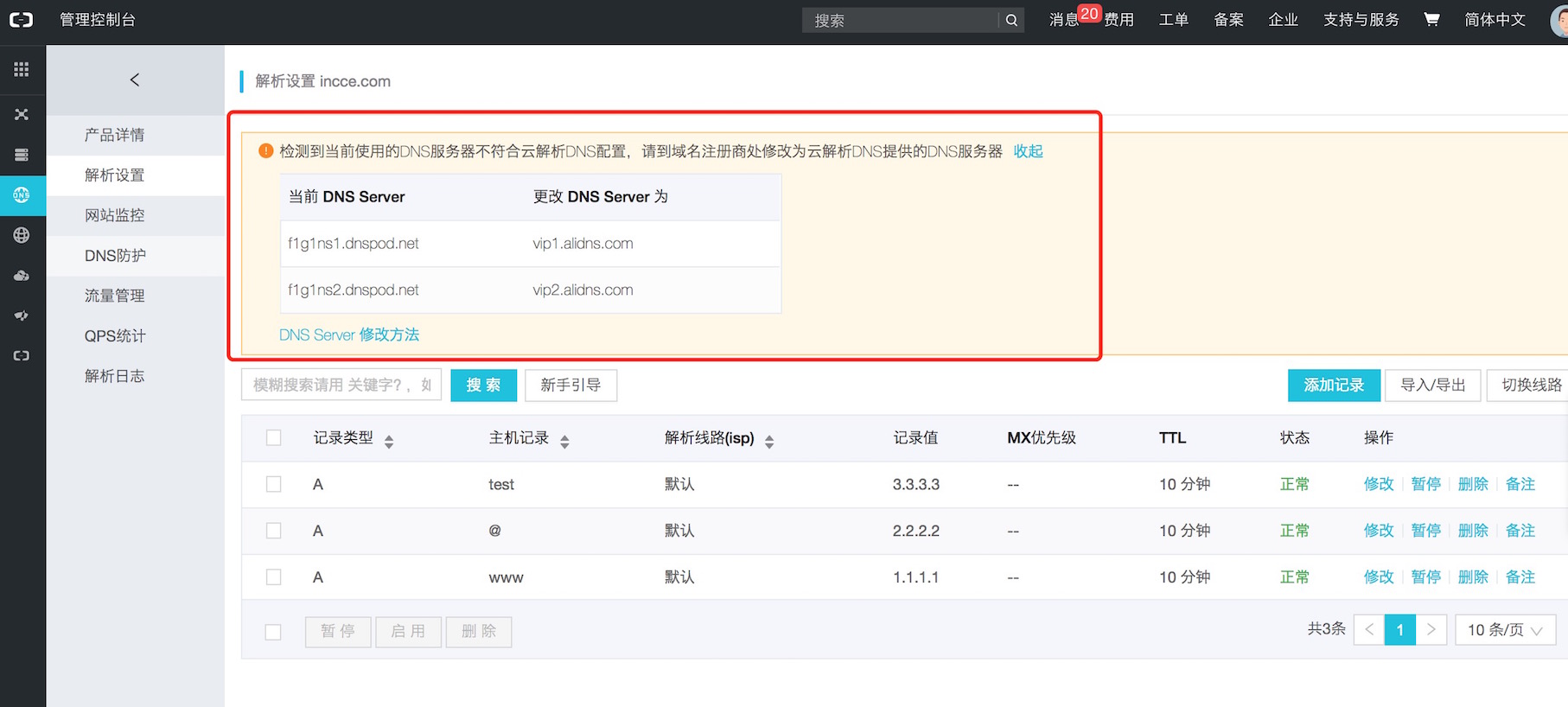
Task: Click vip1.alidns.com server value
Action: point(583,244)
